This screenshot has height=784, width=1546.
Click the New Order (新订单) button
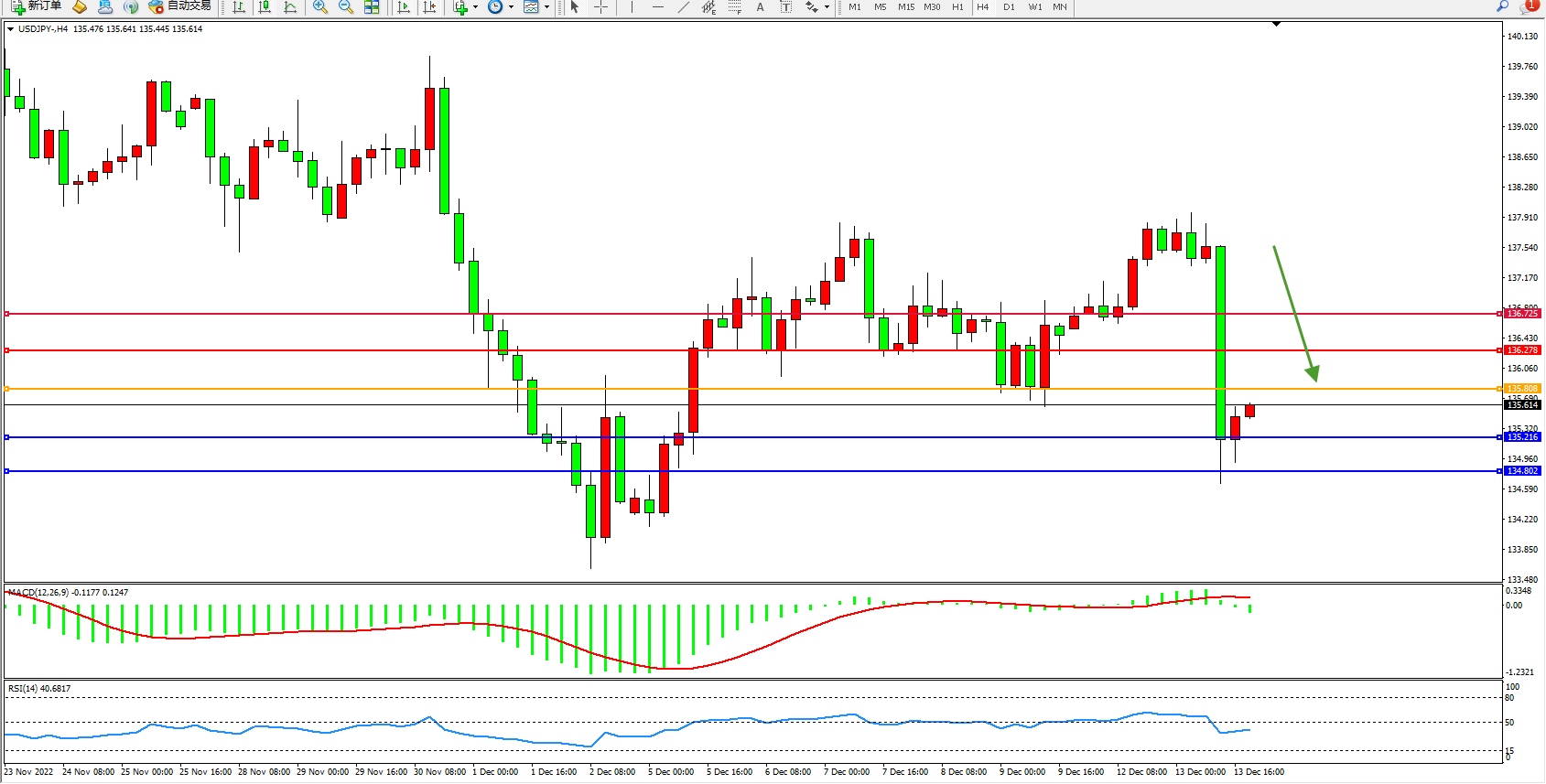point(37,6)
